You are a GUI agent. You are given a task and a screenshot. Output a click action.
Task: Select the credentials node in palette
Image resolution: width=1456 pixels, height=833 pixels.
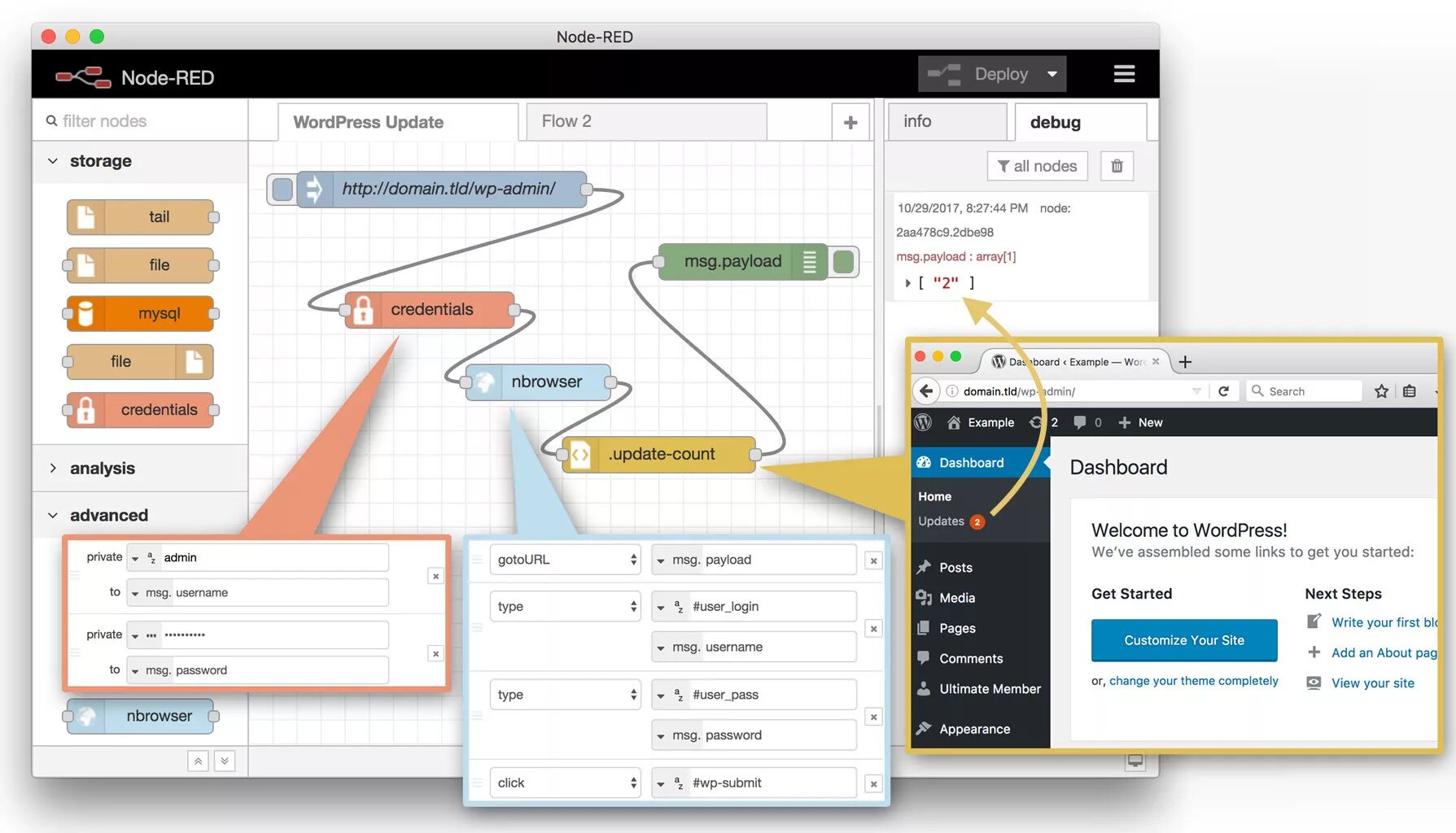[x=140, y=410]
